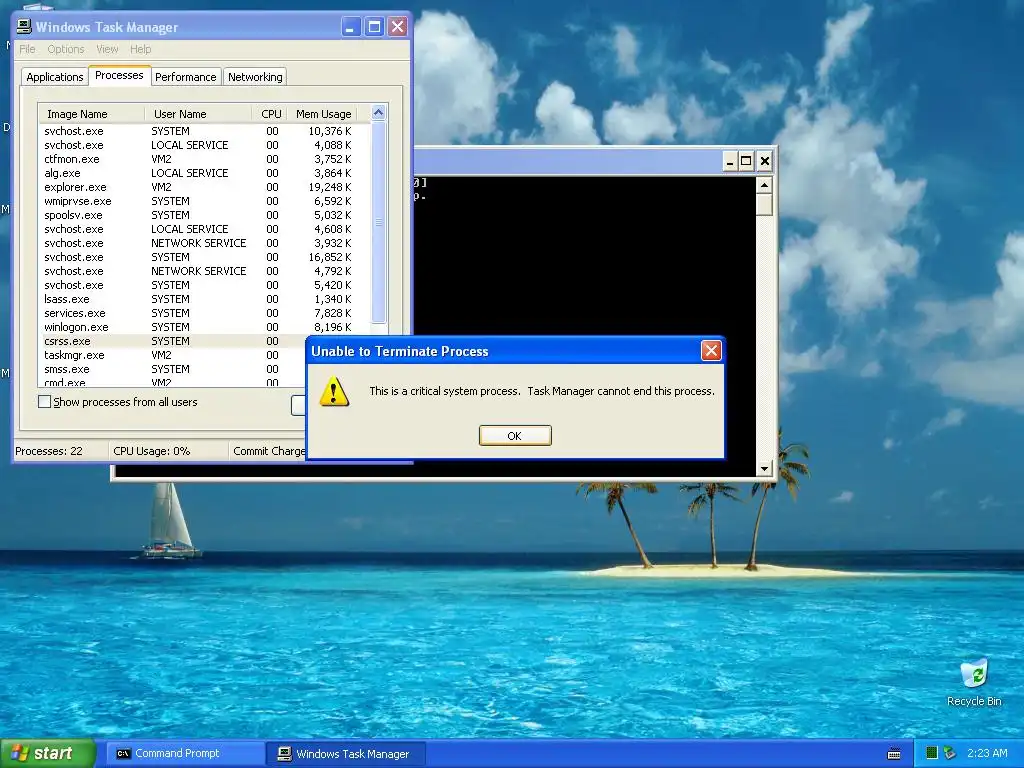The height and width of the screenshot is (768, 1024).
Task: Maximize the Windows Task Manager window
Action: 374,27
